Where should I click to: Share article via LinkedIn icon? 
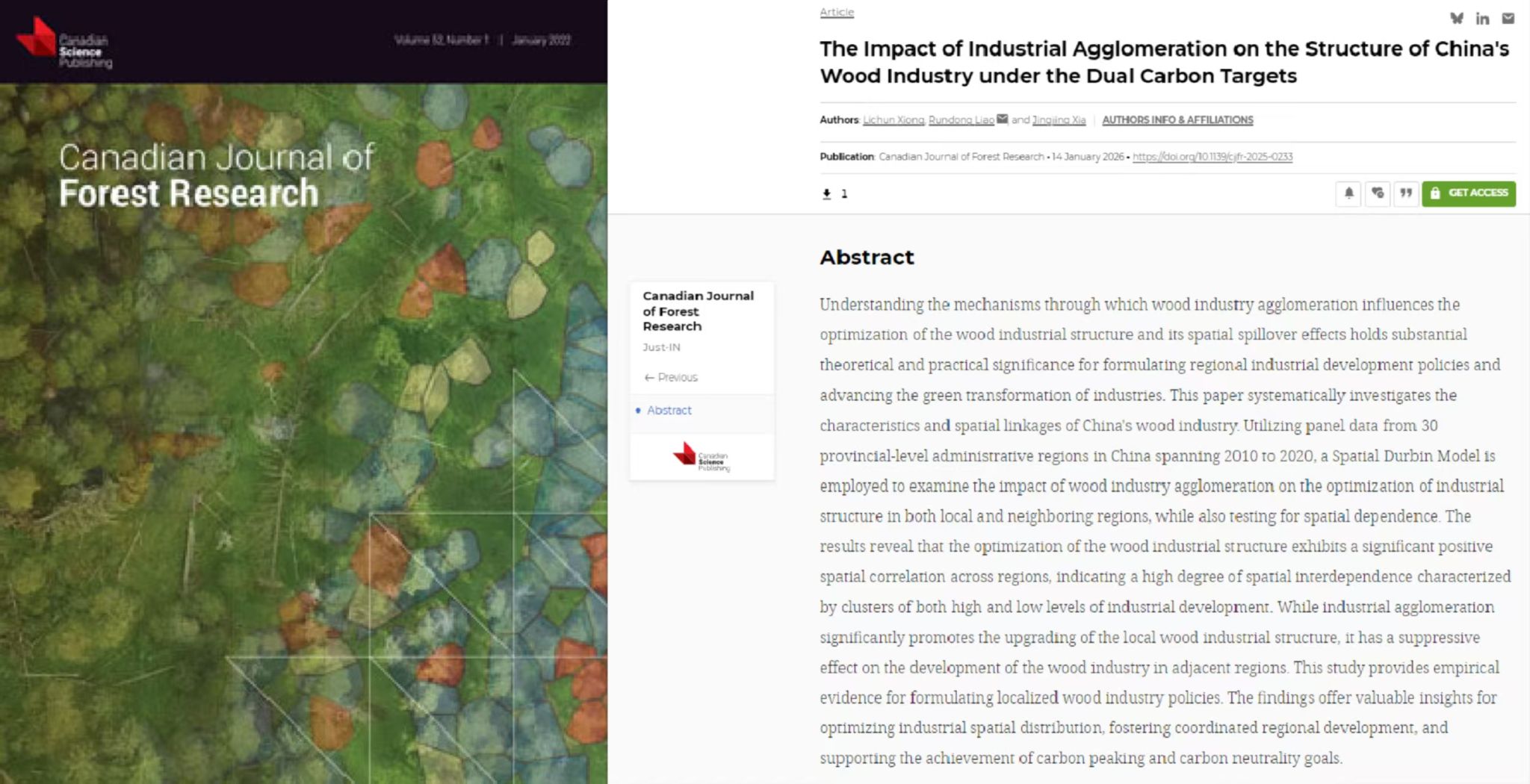[1482, 19]
